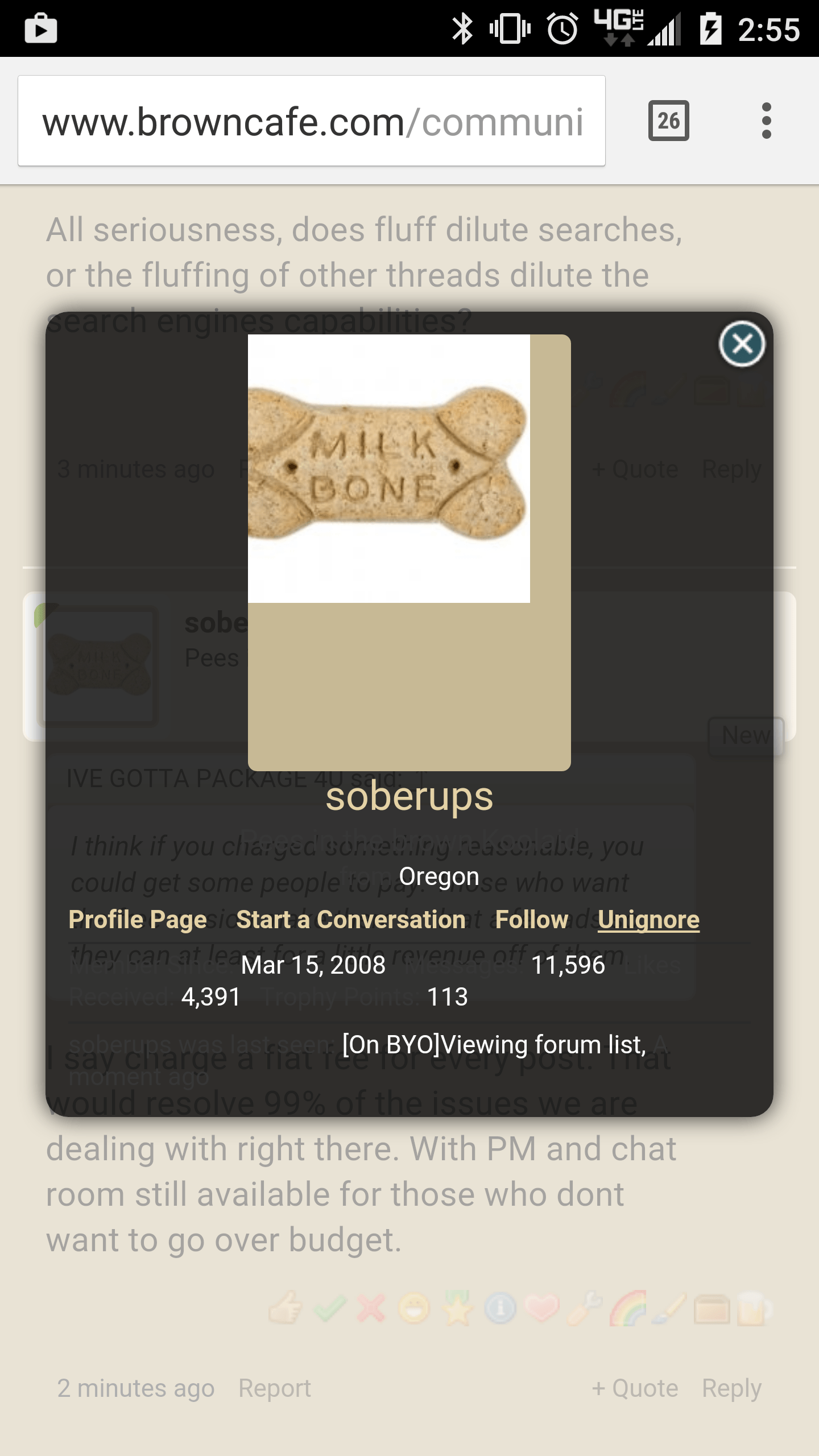
Task: Tap the pink heart reaction icon
Action: point(543,1308)
